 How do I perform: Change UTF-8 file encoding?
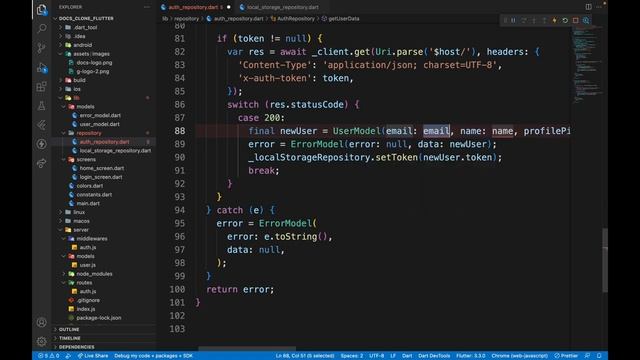point(376,356)
